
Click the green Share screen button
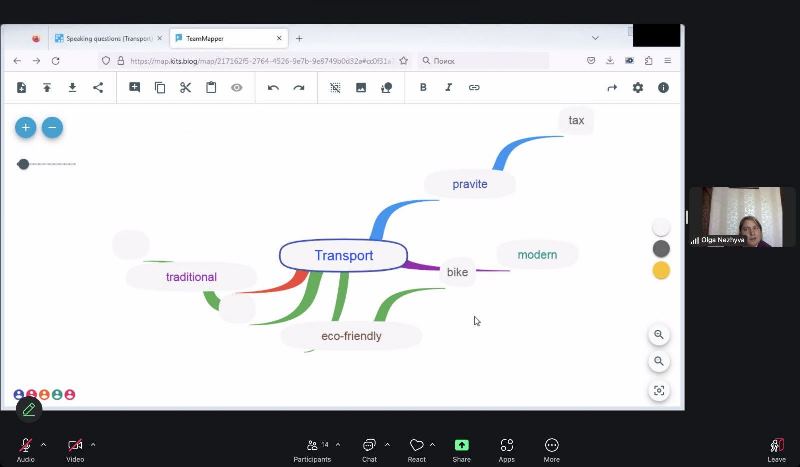tap(461, 450)
